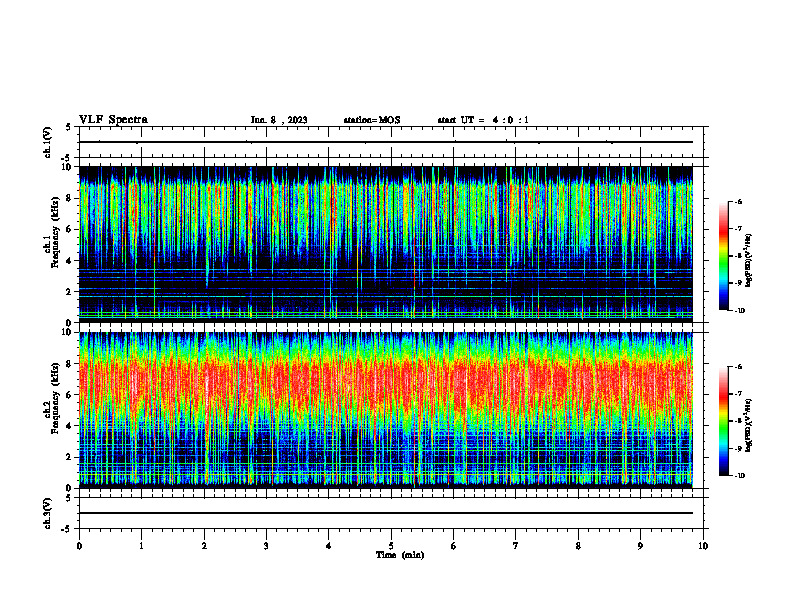Image resolution: width=792 pixels, height=612 pixels.
Task: Click the ch.1 frequency tick "8"
Action: coord(70,198)
